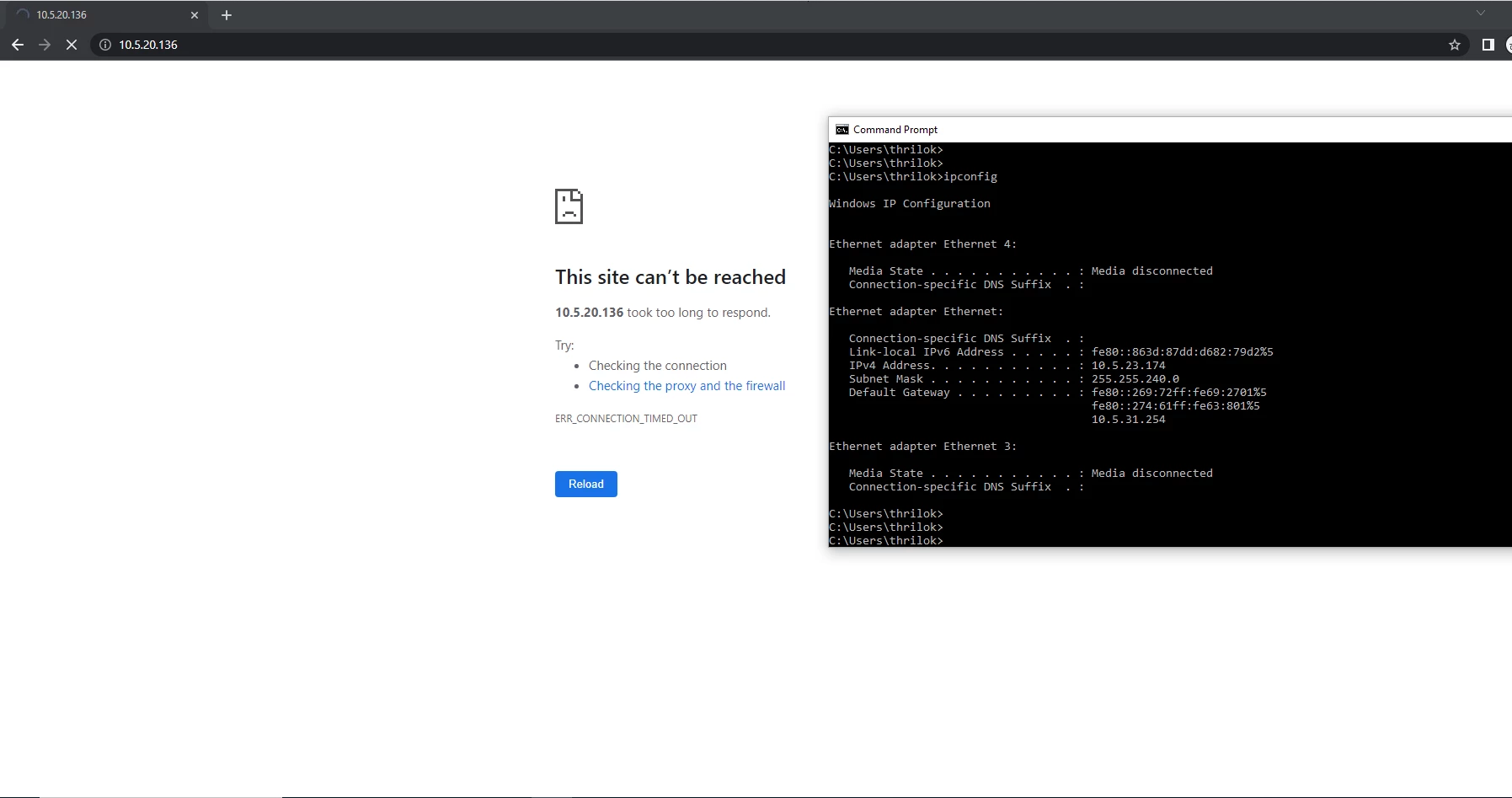Close the 10.5.20.136 tab
Image resolution: width=1512 pixels, height=798 pixels.
click(x=195, y=15)
